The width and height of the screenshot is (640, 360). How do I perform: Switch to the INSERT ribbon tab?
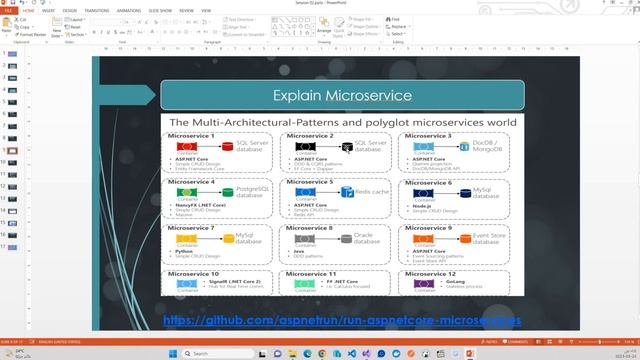point(48,11)
